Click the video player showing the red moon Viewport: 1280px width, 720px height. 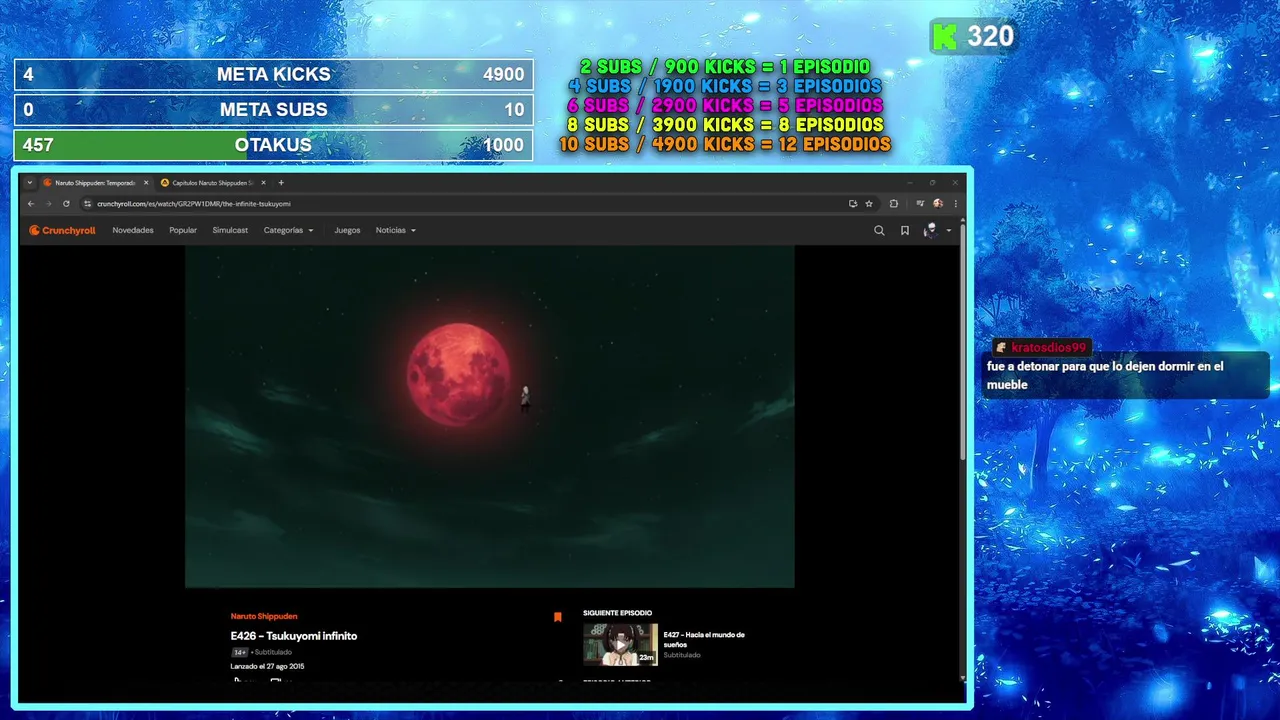point(490,417)
